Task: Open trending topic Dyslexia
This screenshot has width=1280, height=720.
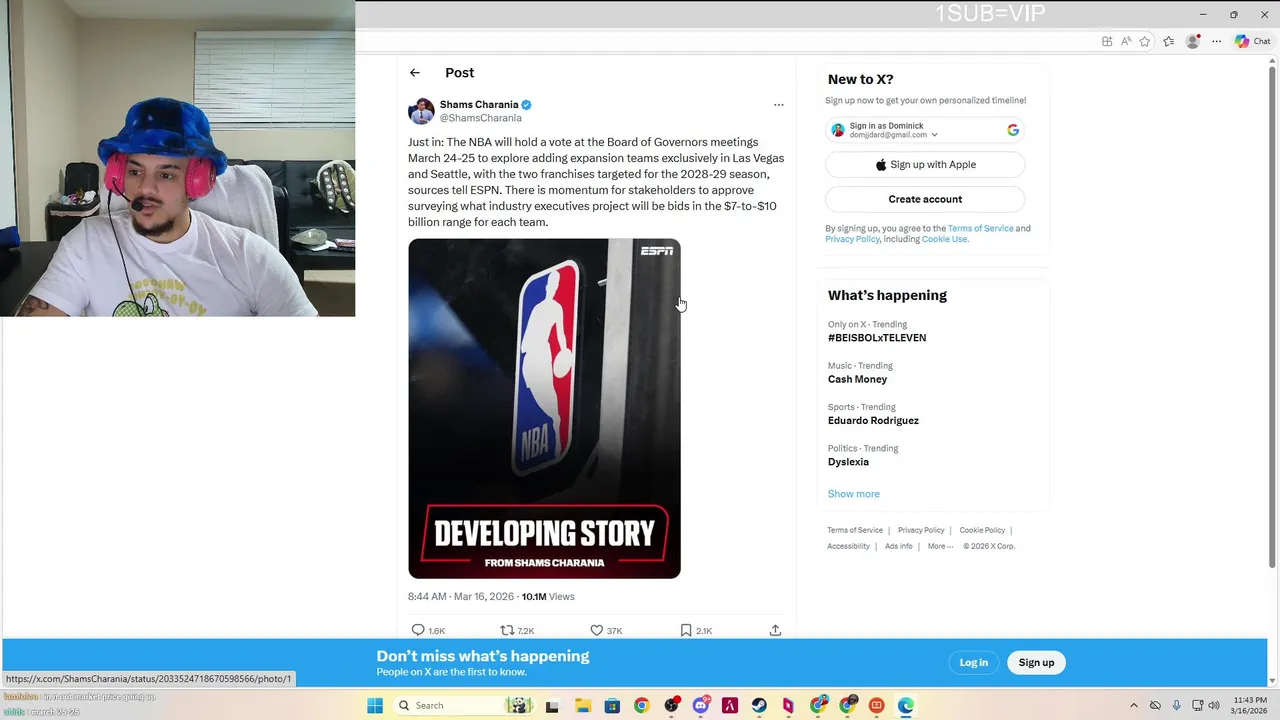Action: point(848,462)
